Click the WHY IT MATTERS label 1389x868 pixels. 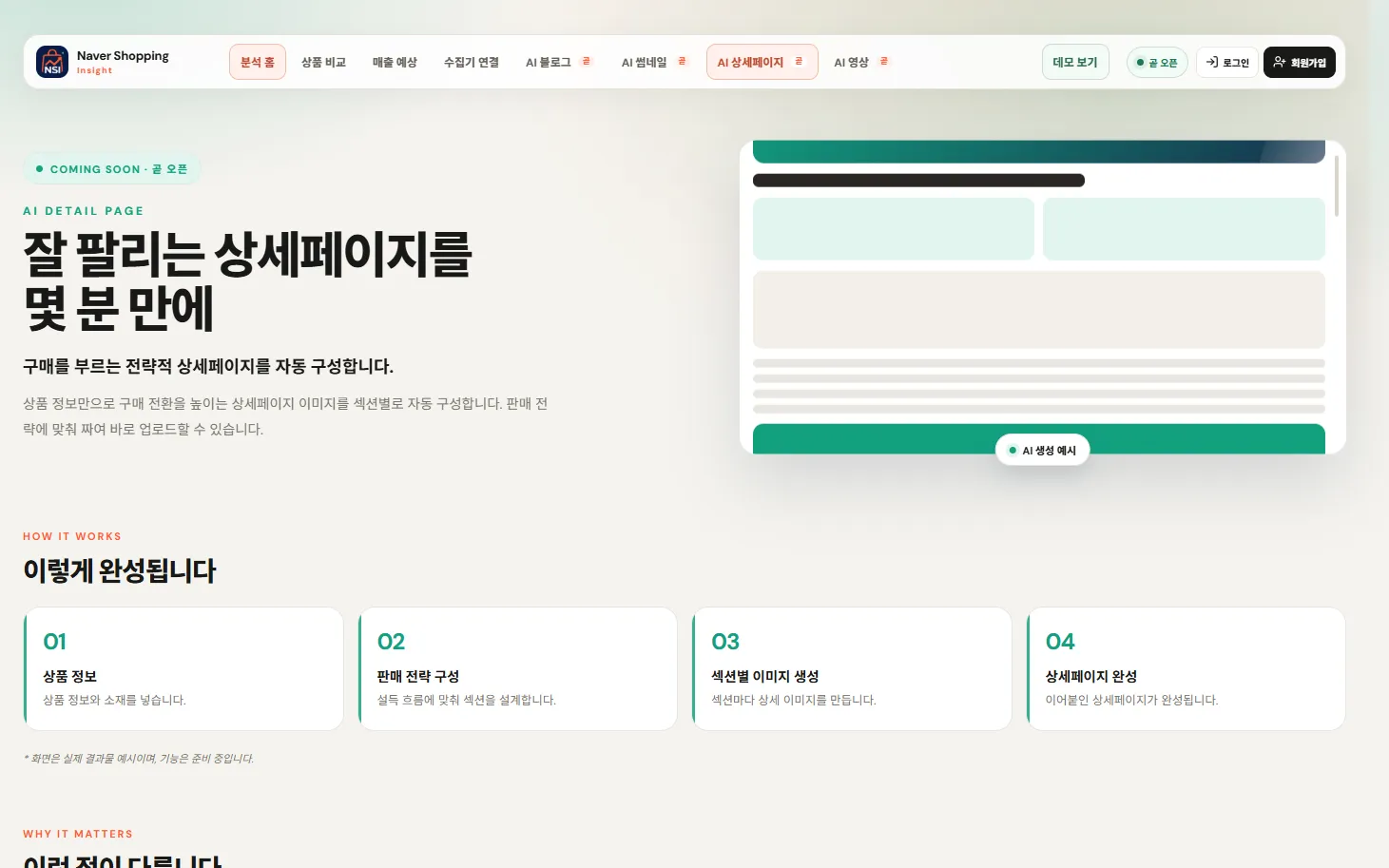(x=78, y=834)
